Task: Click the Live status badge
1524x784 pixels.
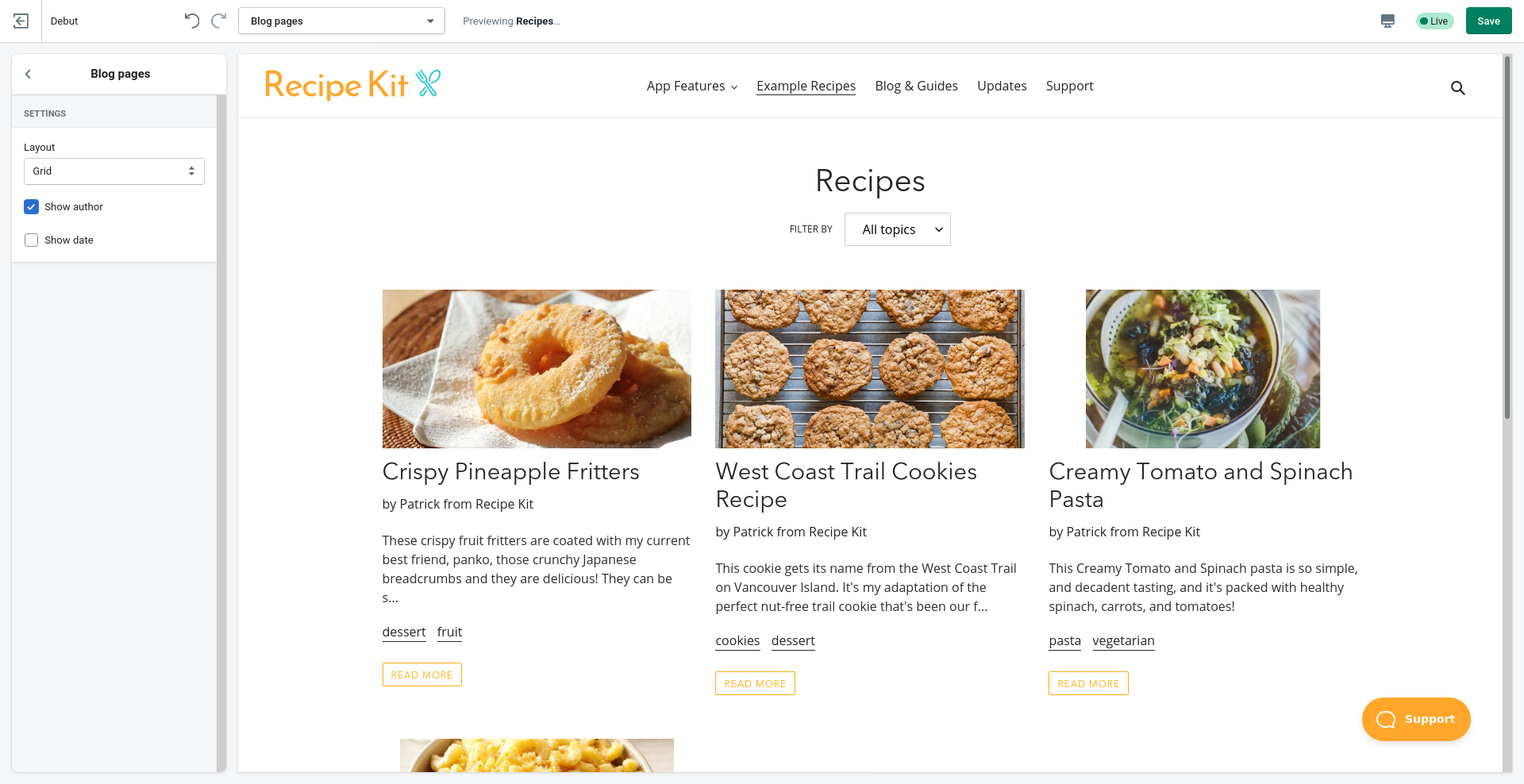Action: pos(1434,21)
